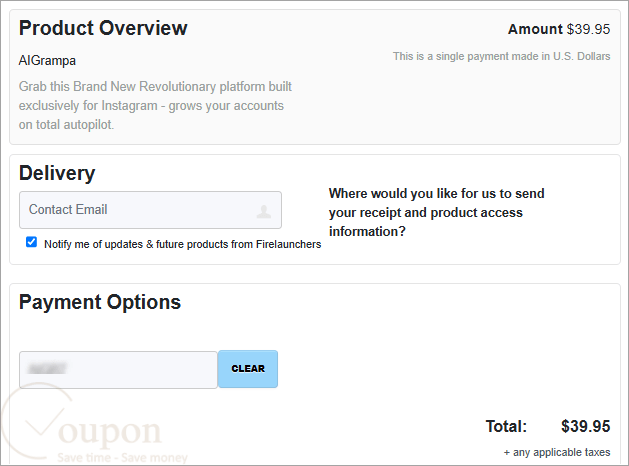Click the blurred coupon code input field

(x=118, y=370)
